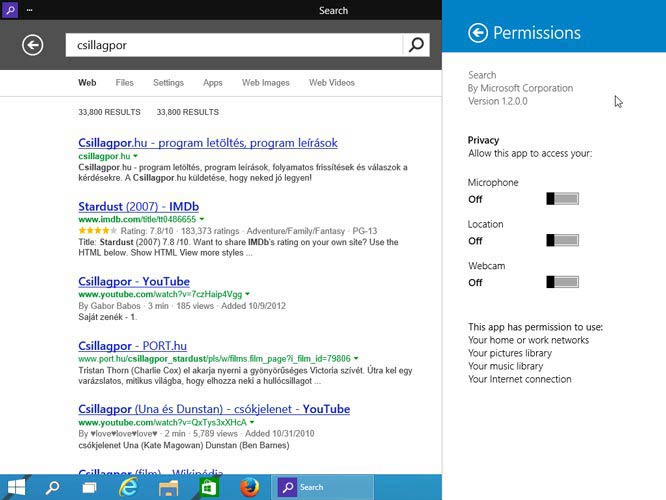Expand dropdown arrow next to port.hu URL
The width and height of the screenshot is (666, 500).
pyautogui.click(x=356, y=359)
